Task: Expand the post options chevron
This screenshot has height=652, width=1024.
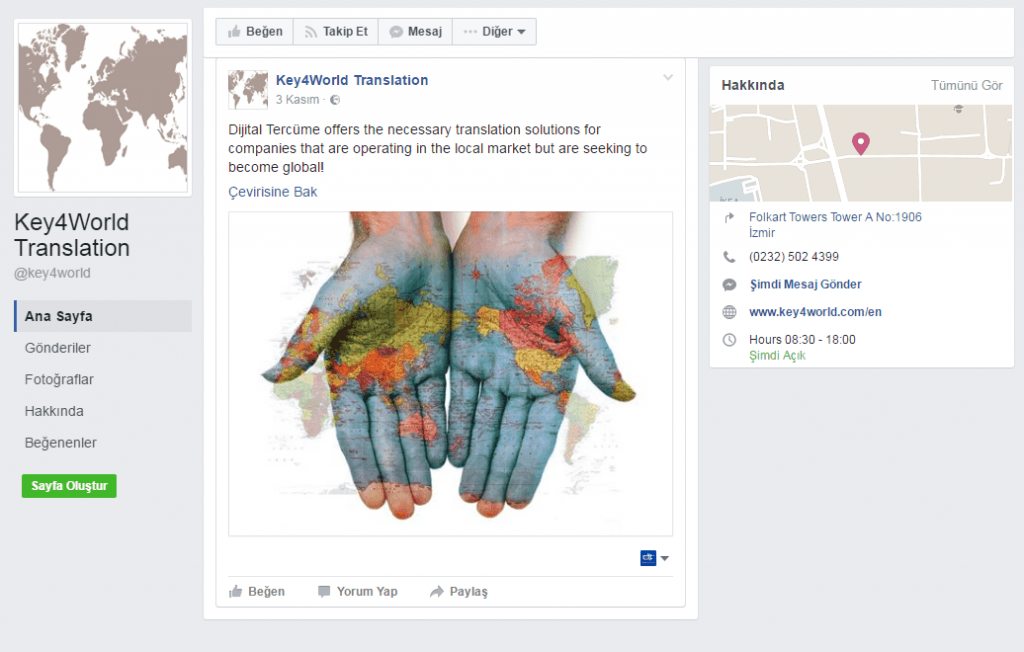Action: click(667, 76)
